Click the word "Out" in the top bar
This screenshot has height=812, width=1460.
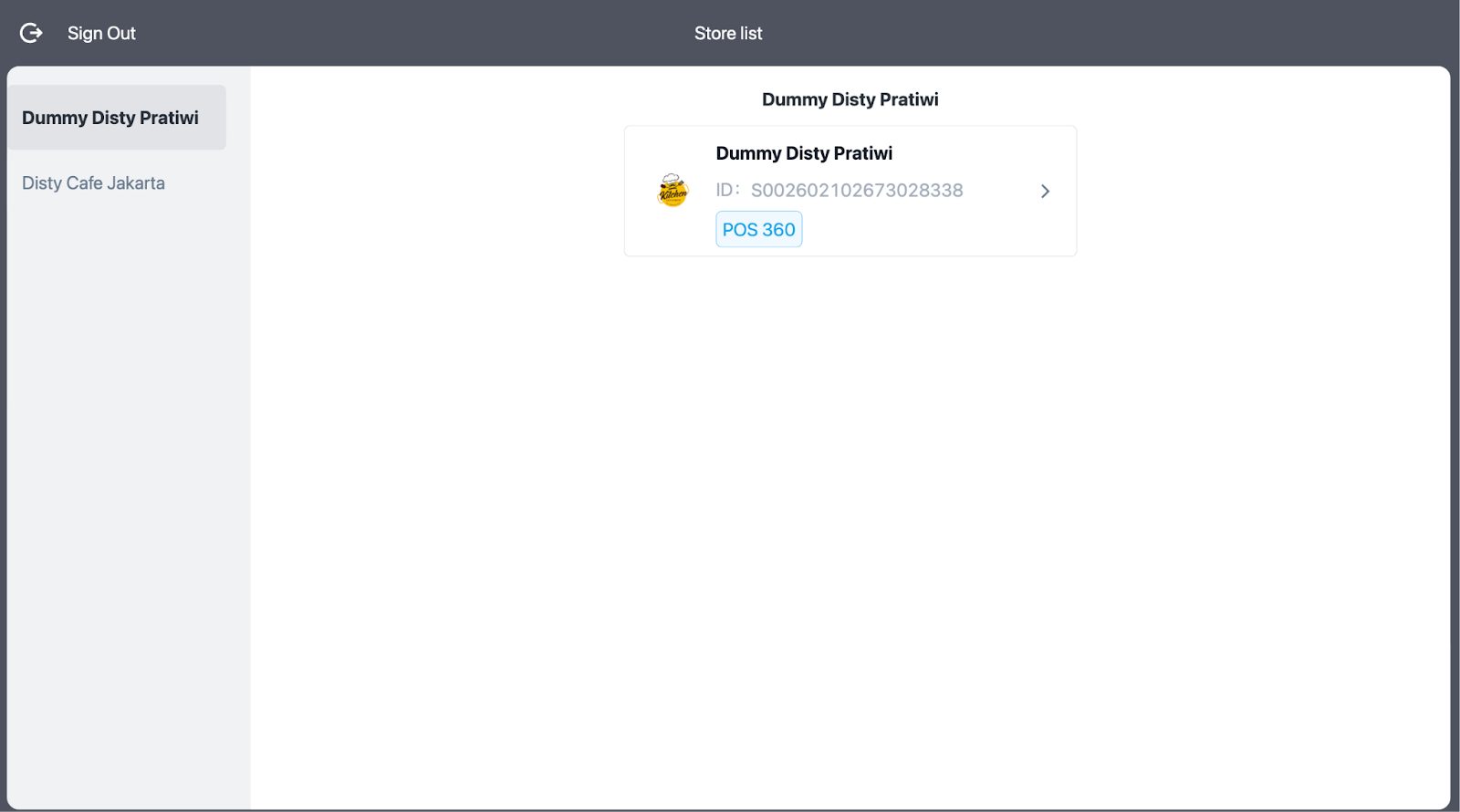point(120,33)
